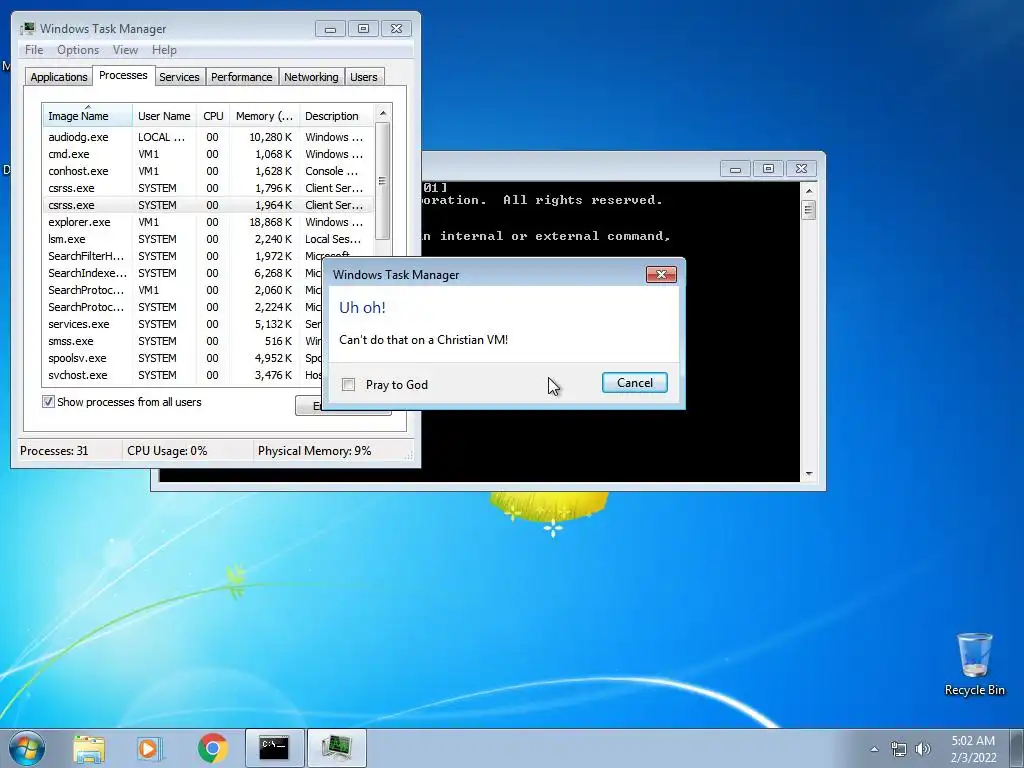Uncheck Show processes from all users

[48, 402]
